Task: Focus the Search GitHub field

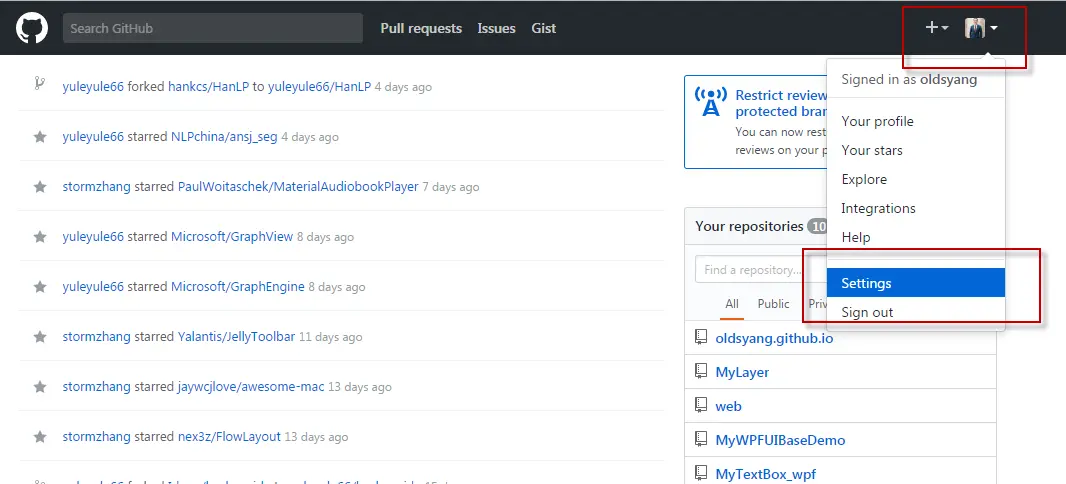Action: pos(213,28)
